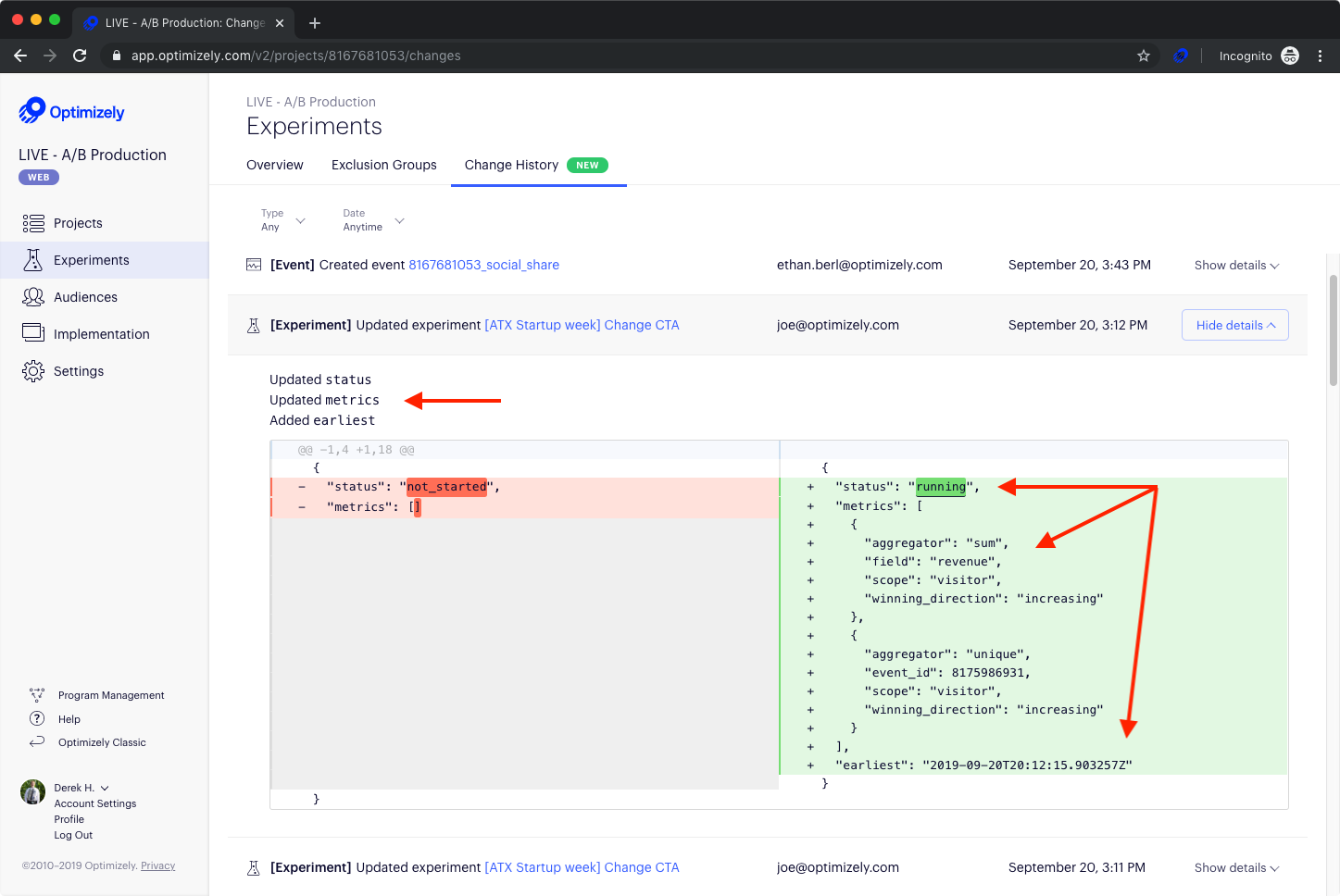Image resolution: width=1340 pixels, height=896 pixels.
Task: Hide details of the 3:12 PM update
Action: 1235,325
